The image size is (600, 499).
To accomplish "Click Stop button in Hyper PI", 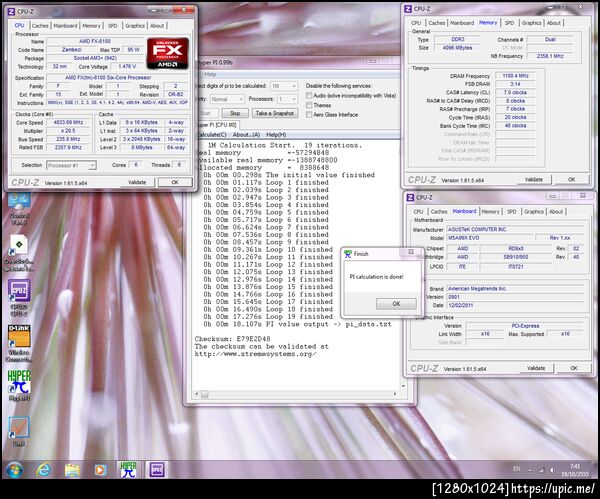I will click(235, 113).
